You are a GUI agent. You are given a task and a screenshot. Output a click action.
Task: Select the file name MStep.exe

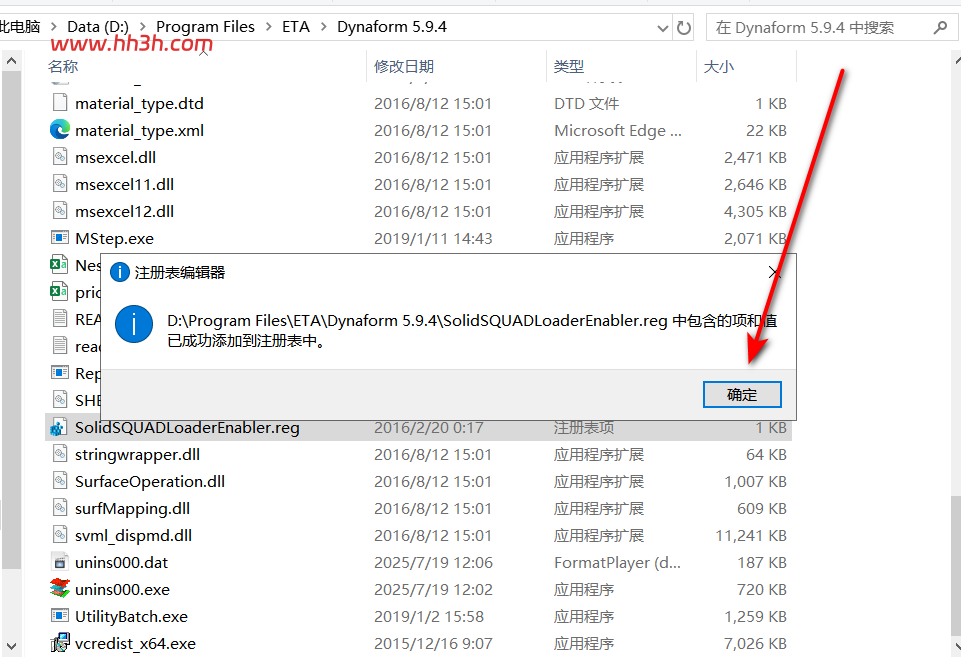[114, 238]
